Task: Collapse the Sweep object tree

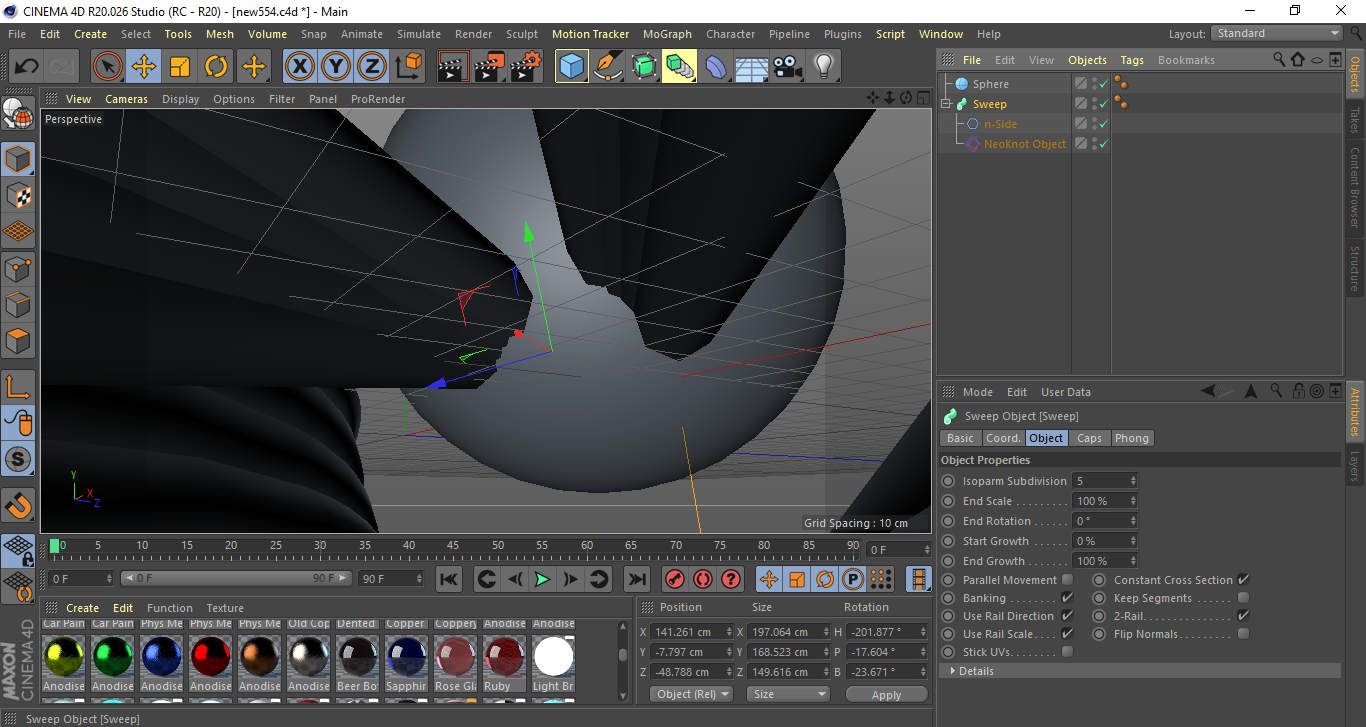Action: pos(947,104)
